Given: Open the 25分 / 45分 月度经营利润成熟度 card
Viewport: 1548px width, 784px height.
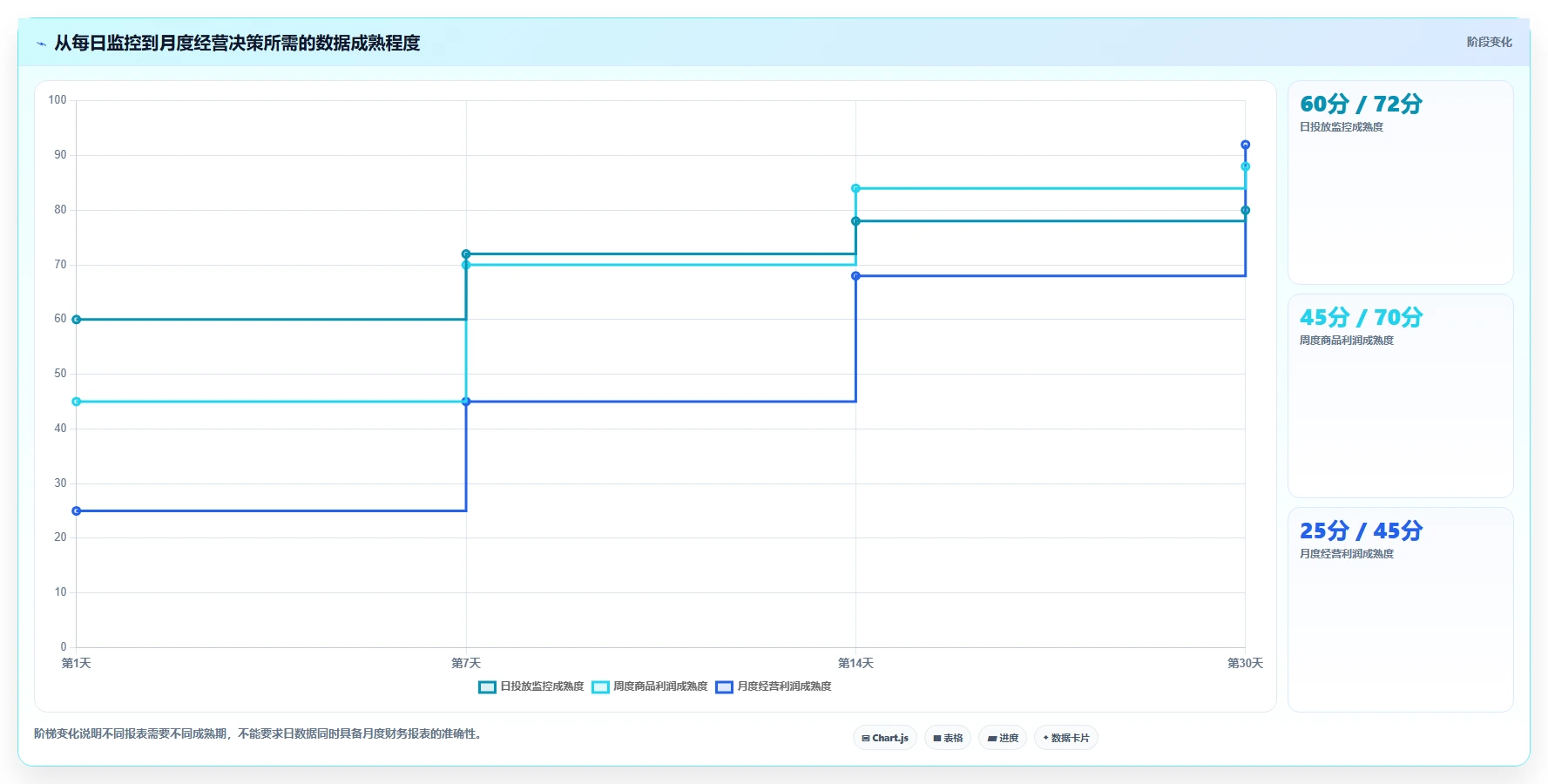Looking at the screenshot, I should [1401, 610].
